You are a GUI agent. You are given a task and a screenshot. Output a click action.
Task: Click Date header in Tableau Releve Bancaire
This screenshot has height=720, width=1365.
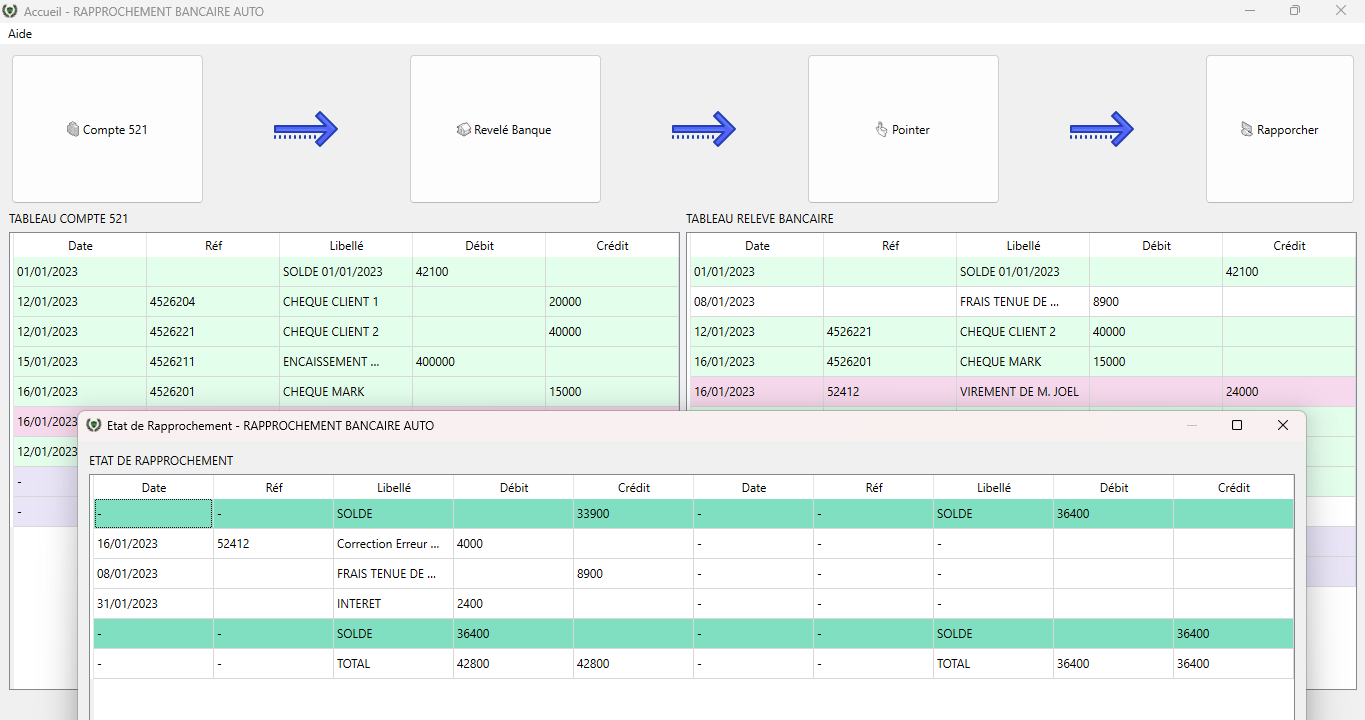click(757, 245)
